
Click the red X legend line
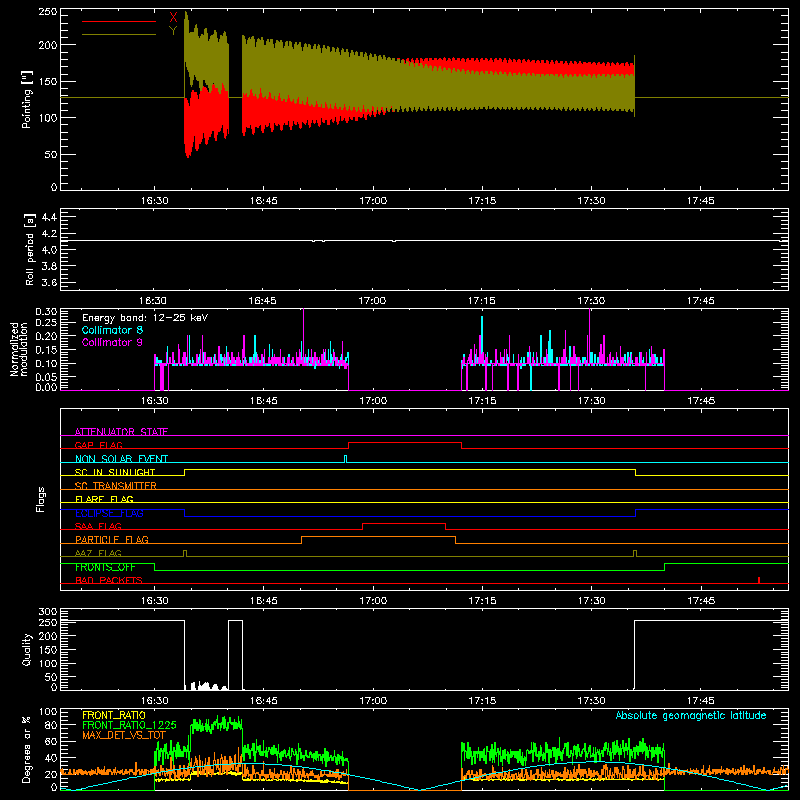118,21
